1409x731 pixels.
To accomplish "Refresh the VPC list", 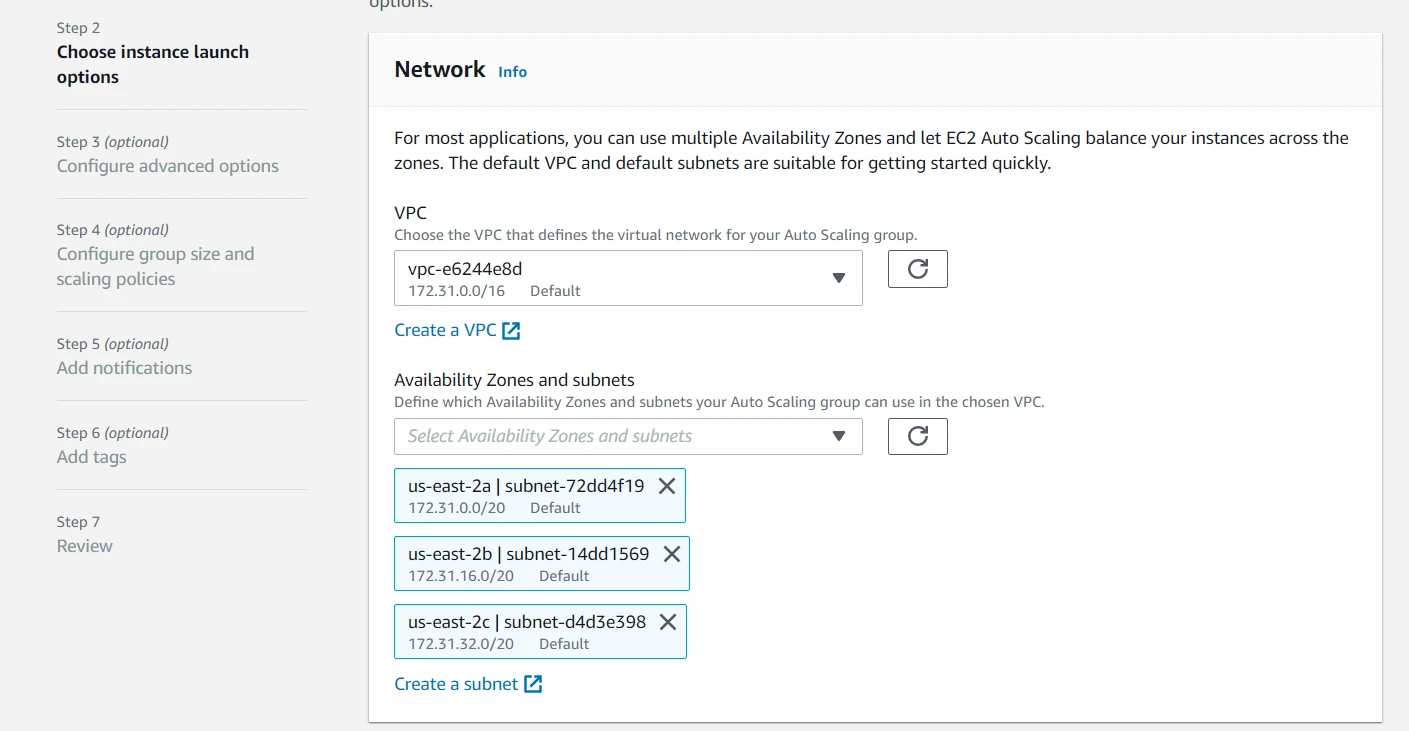I will [917, 268].
